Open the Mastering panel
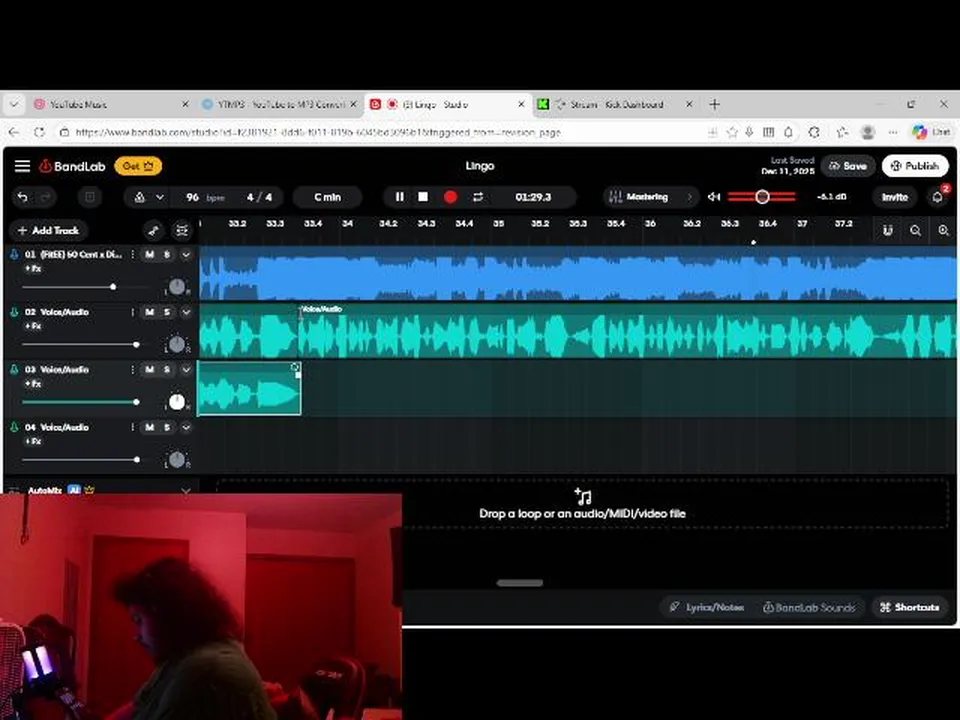This screenshot has height=720, width=960. click(x=650, y=197)
